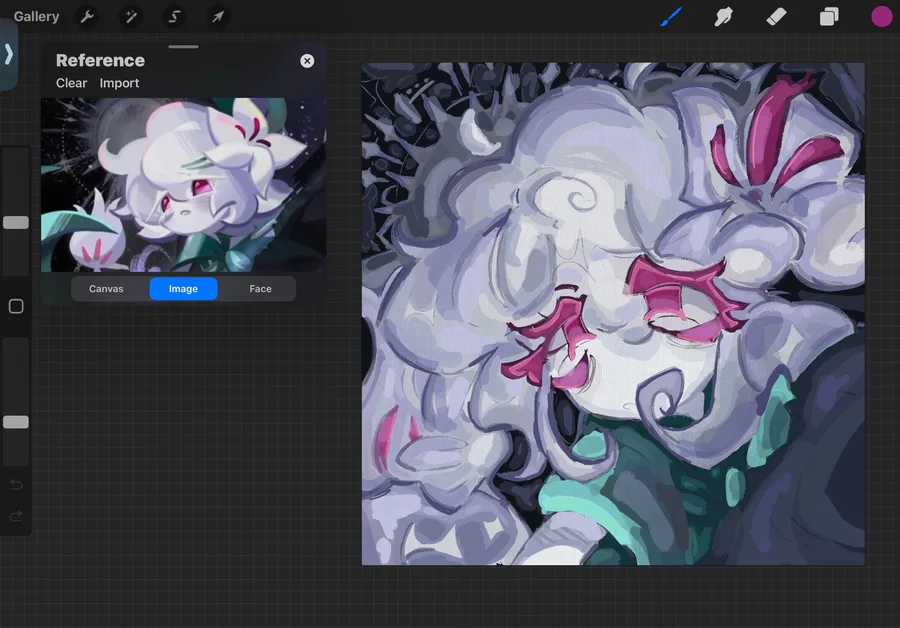Switch reference source to Face
900x628 pixels.
point(260,289)
